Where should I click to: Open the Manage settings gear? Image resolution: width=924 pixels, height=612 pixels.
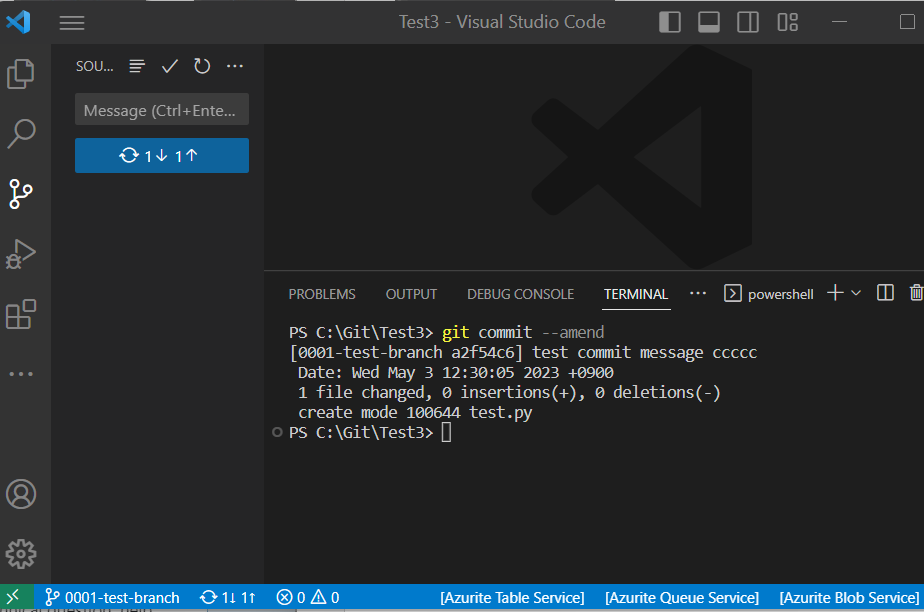[21, 554]
